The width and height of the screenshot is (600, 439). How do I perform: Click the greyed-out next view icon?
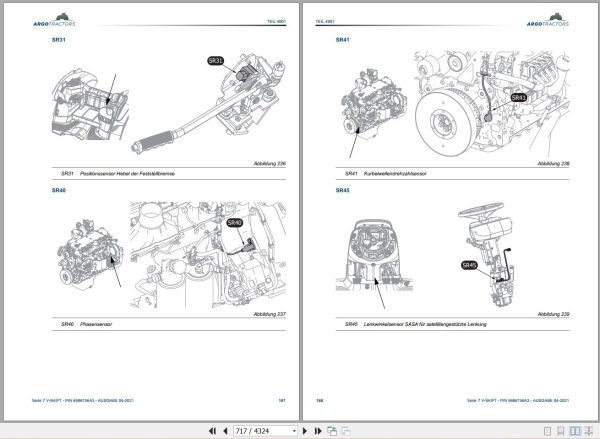tap(346, 431)
